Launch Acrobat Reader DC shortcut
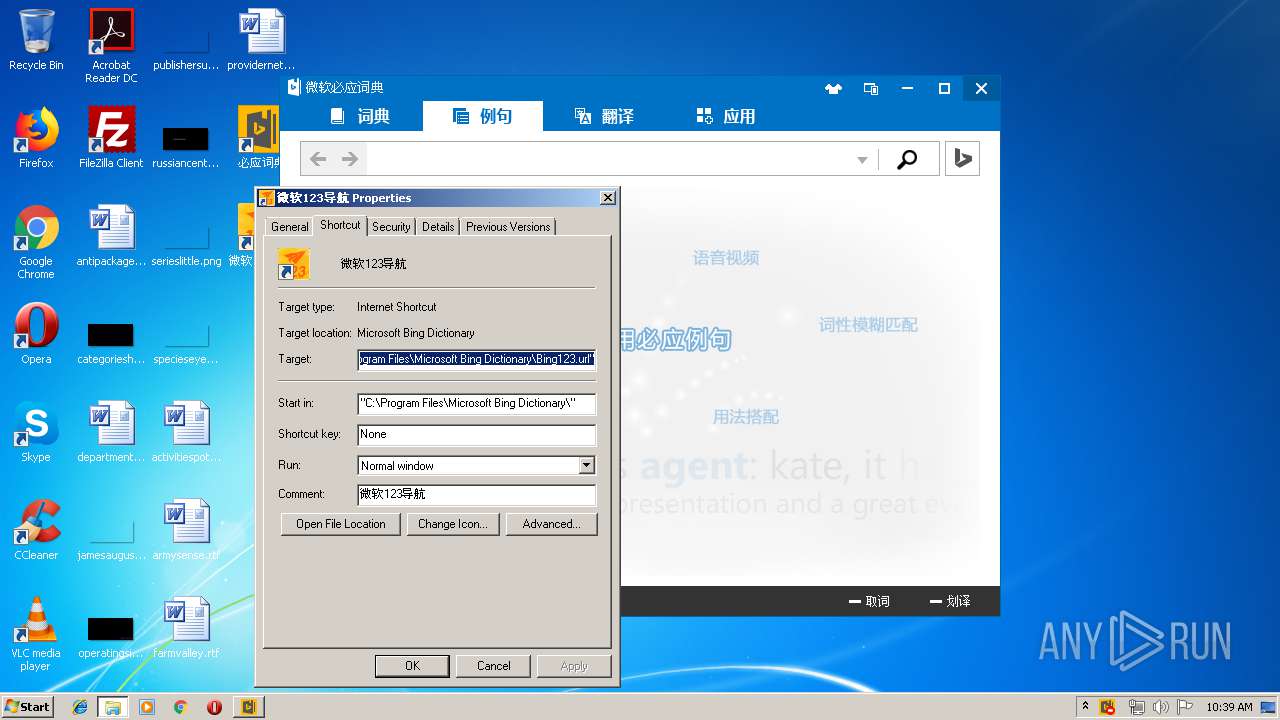 click(x=111, y=46)
